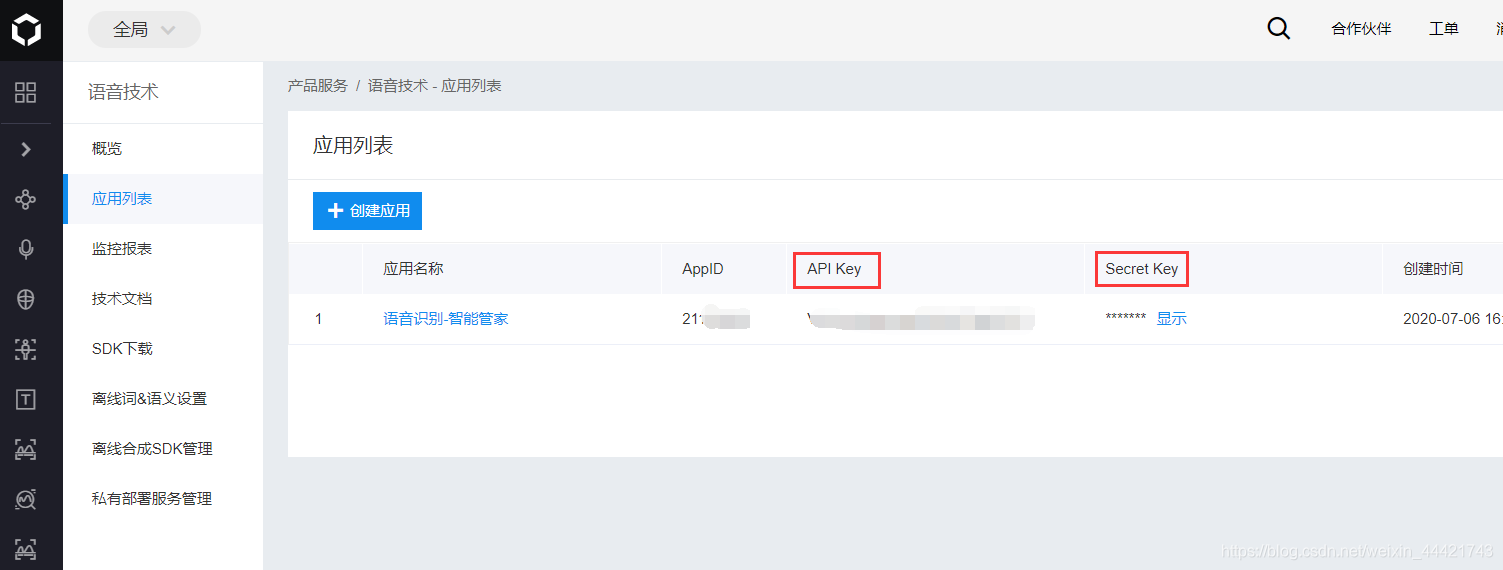Viewport: 1503px width, 570px height.
Task: Open the product grid overview icon
Action: (x=26, y=93)
